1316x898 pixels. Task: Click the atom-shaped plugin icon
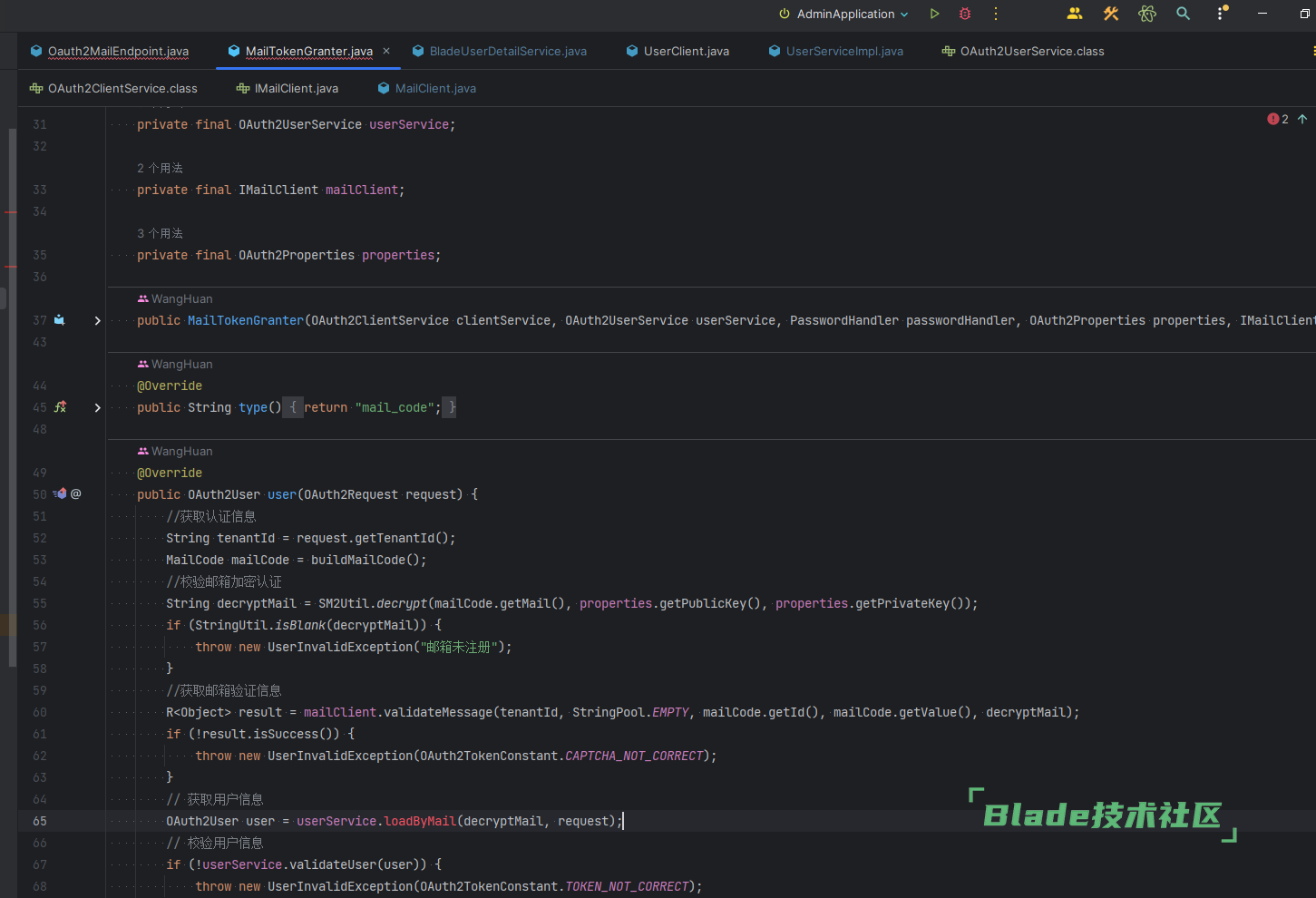point(1147,14)
